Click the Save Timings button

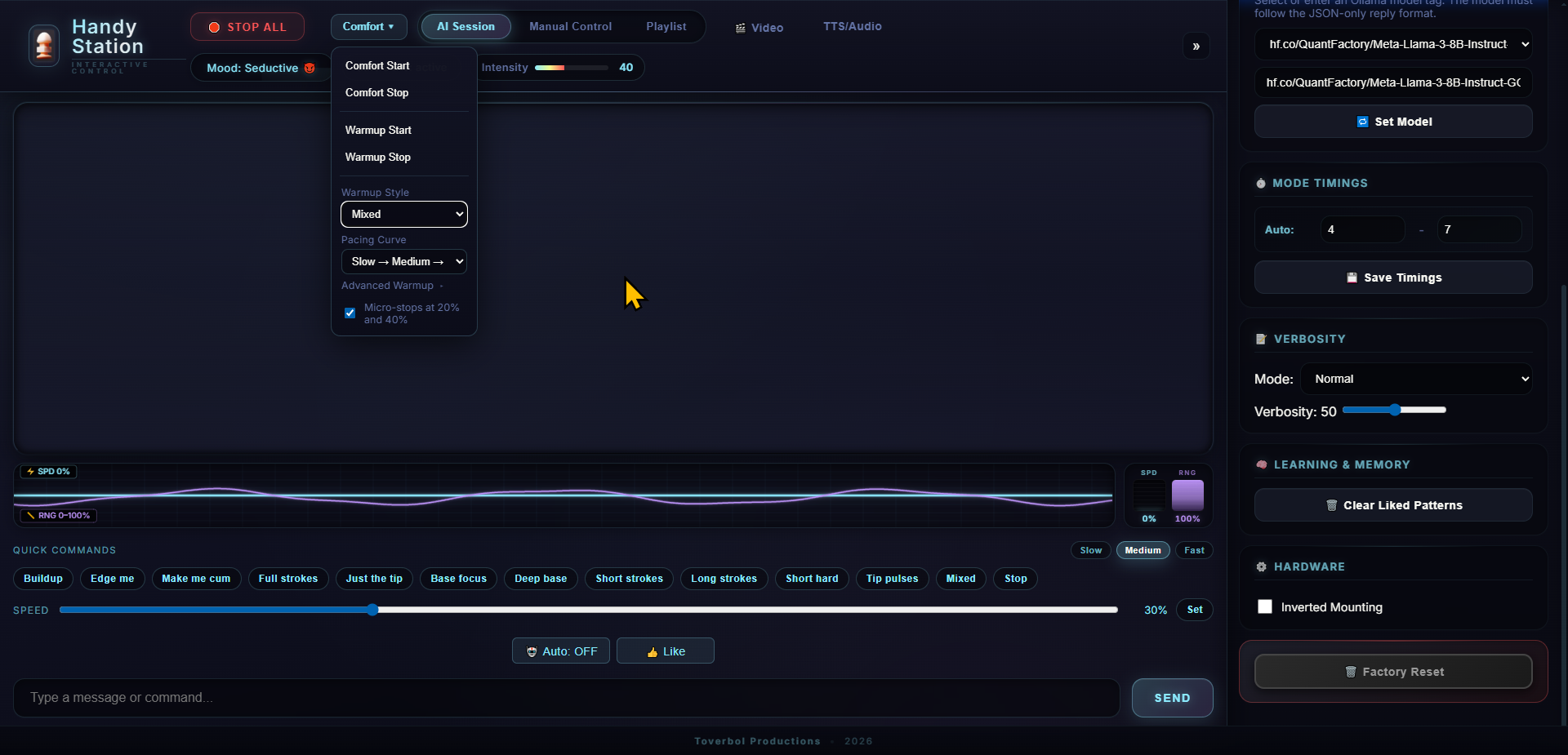1393,278
